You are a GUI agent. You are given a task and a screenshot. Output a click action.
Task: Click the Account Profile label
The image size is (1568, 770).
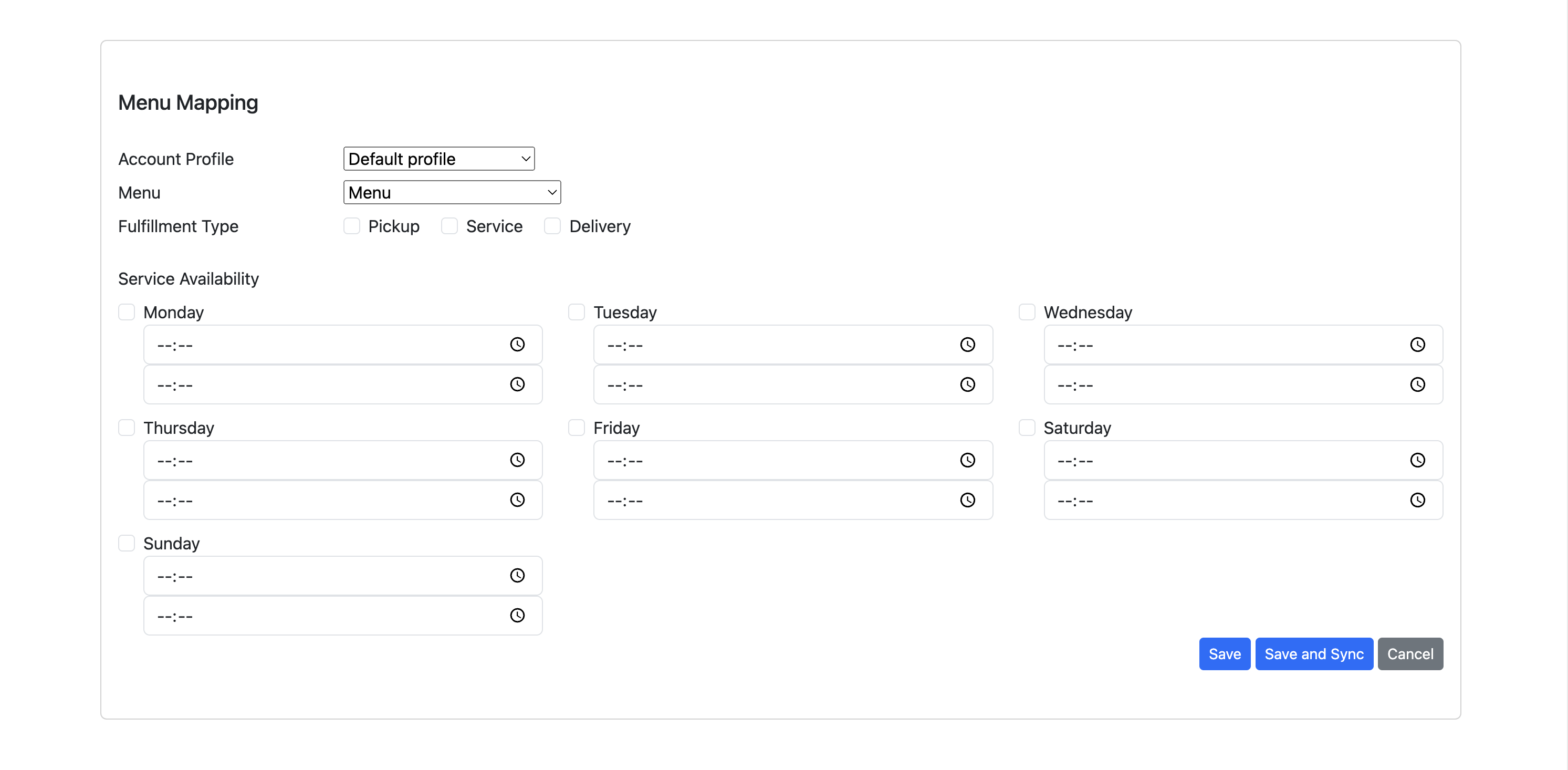(x=176, y=159)
